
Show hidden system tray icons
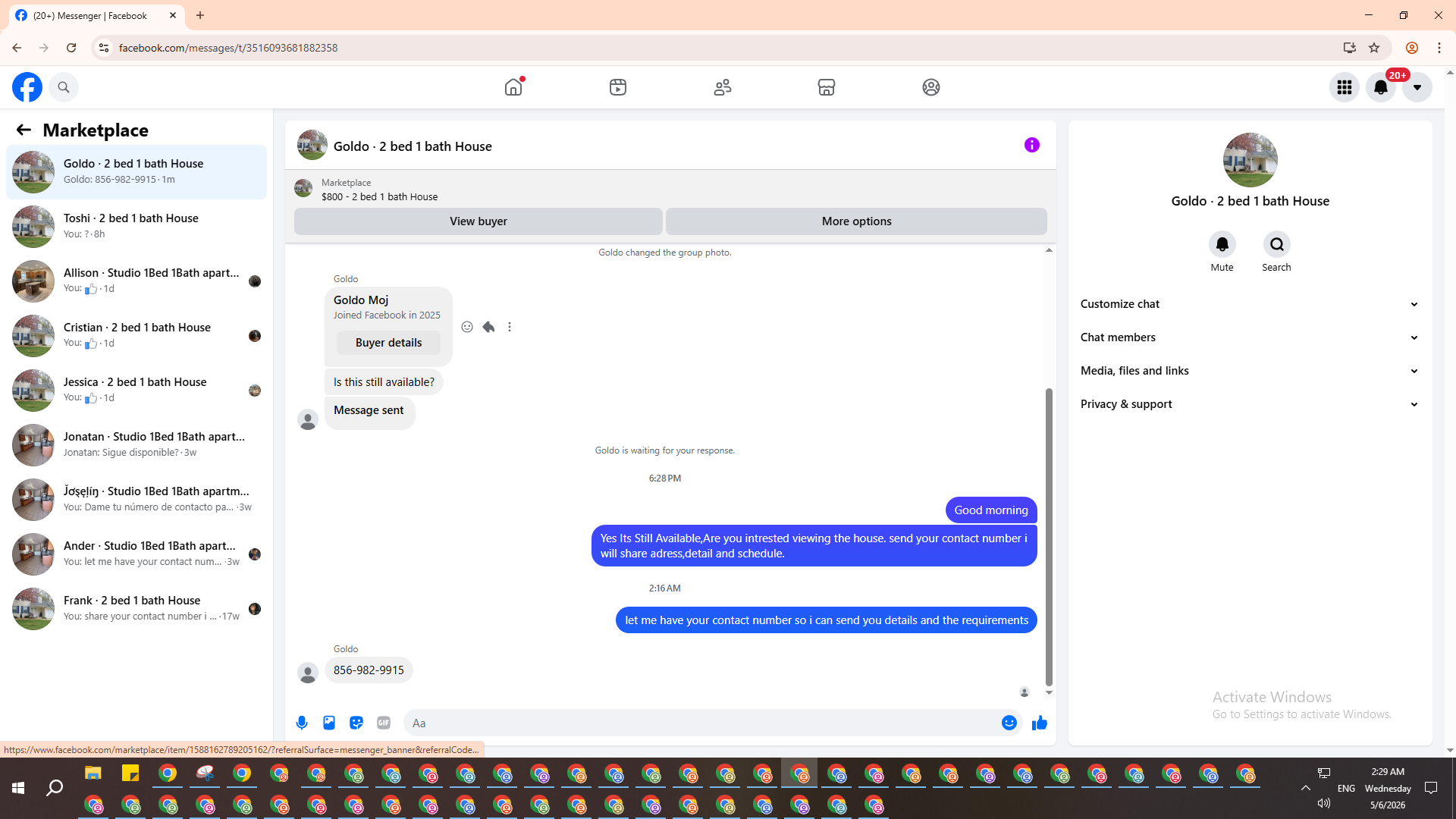[1306, 789]
